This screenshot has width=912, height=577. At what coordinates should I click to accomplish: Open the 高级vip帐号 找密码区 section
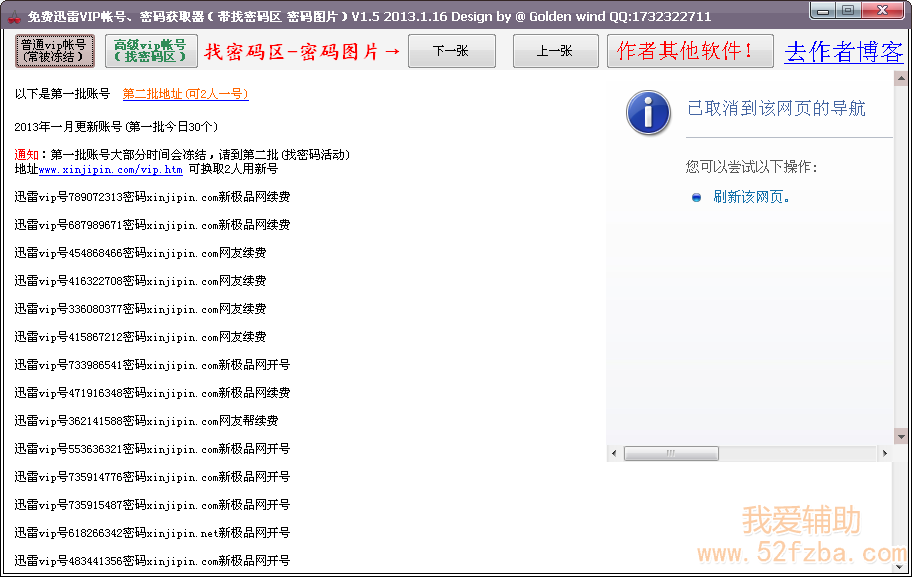pos(151,51)
